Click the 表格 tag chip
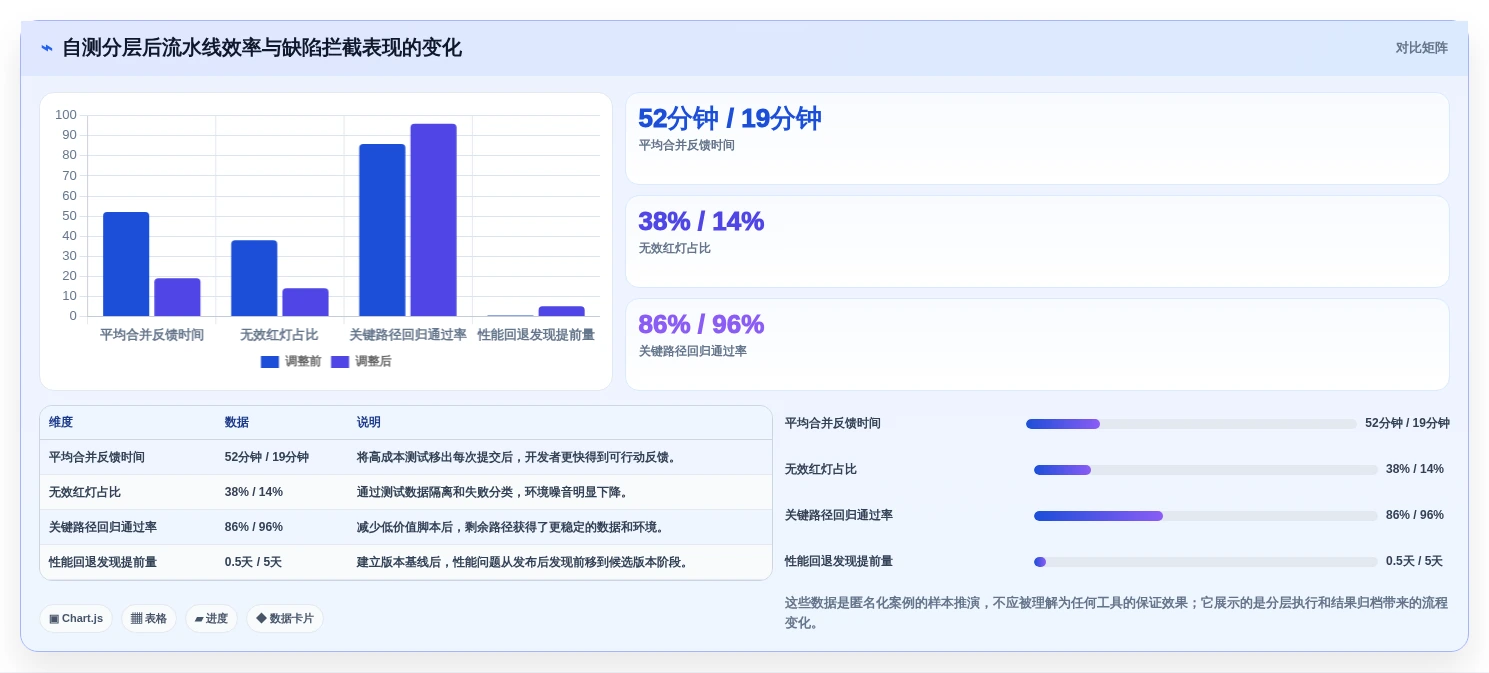Screen dimensions: 1489x673 (x=149, y=619)
